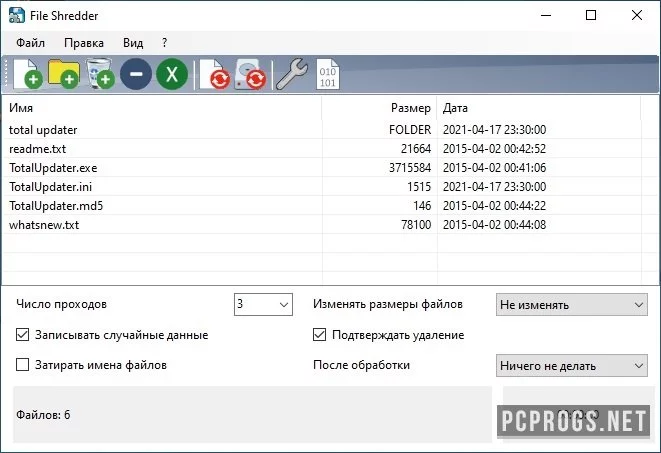Click the toolbar drag grip handle
The image size is (661, 453).
6,74
